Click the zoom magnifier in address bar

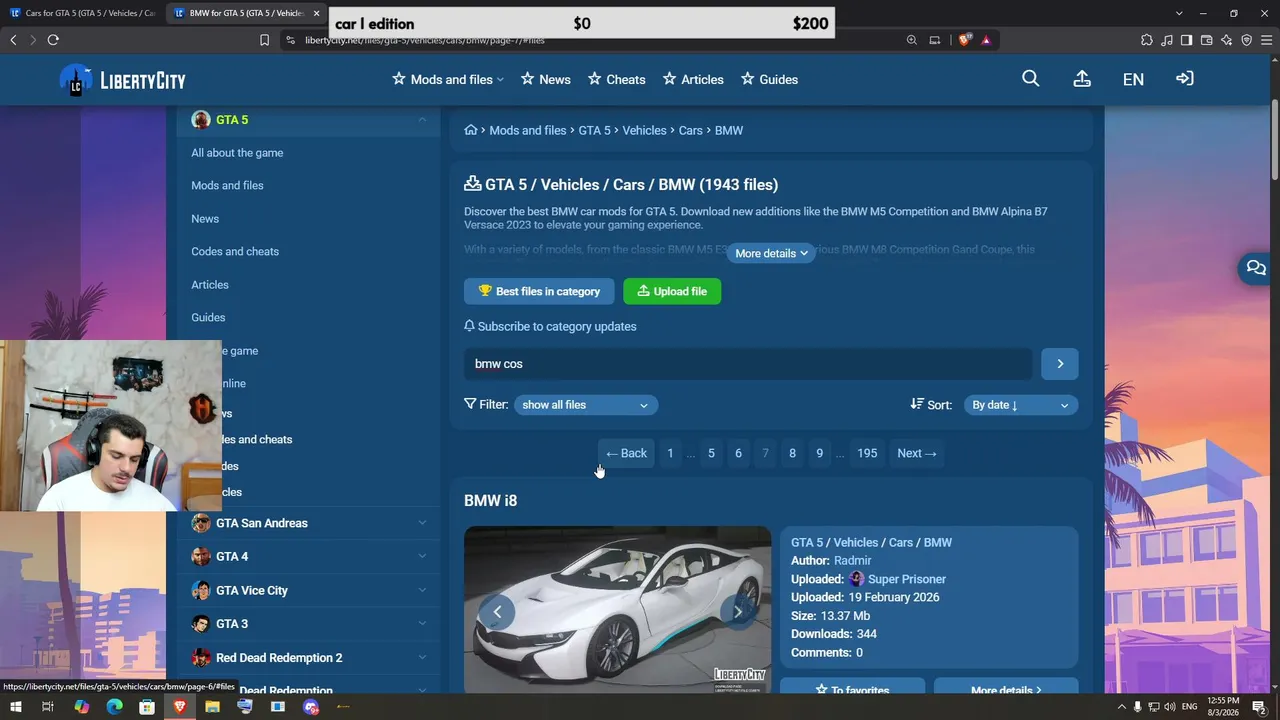click(912, 40)
